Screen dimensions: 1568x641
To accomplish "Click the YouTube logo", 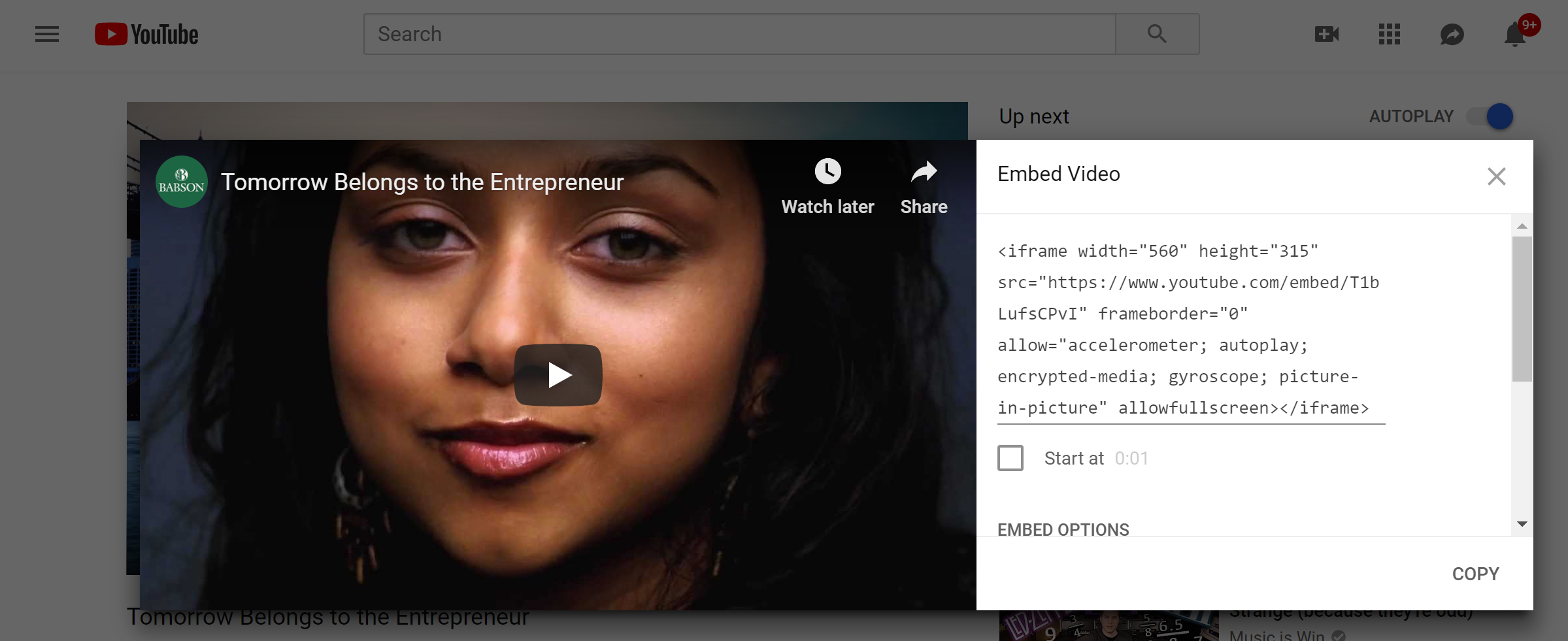I will (146, 34).
